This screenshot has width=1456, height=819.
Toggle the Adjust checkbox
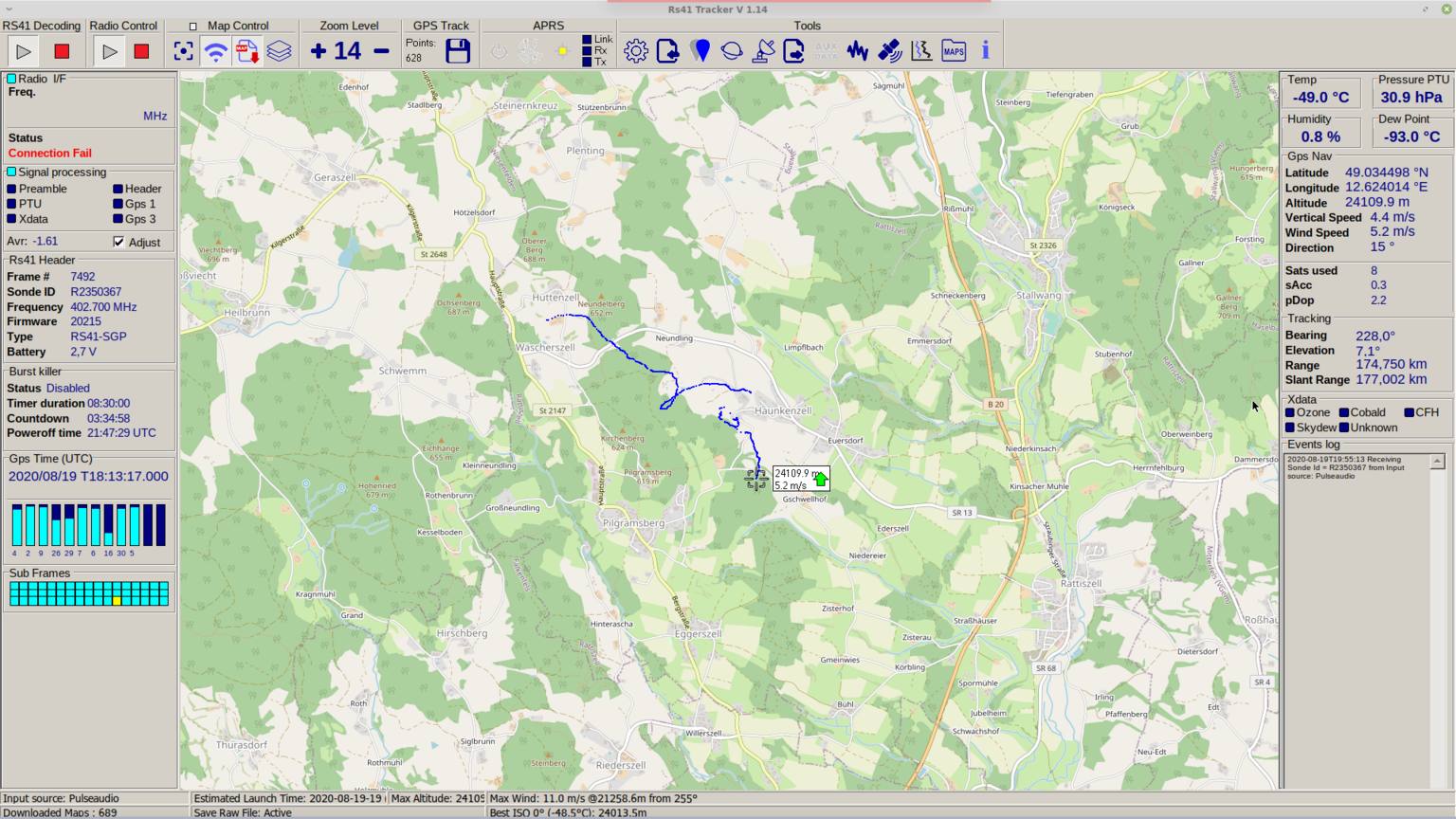point(118,242)
